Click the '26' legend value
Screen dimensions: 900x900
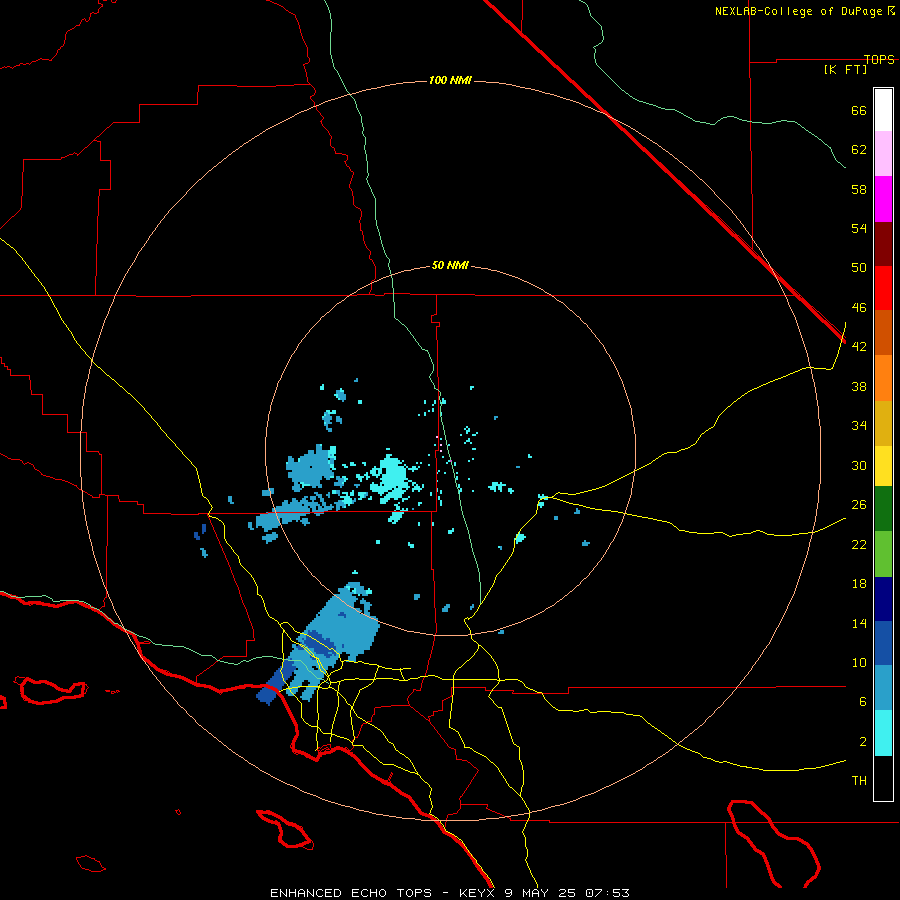(x=859, y=505)
